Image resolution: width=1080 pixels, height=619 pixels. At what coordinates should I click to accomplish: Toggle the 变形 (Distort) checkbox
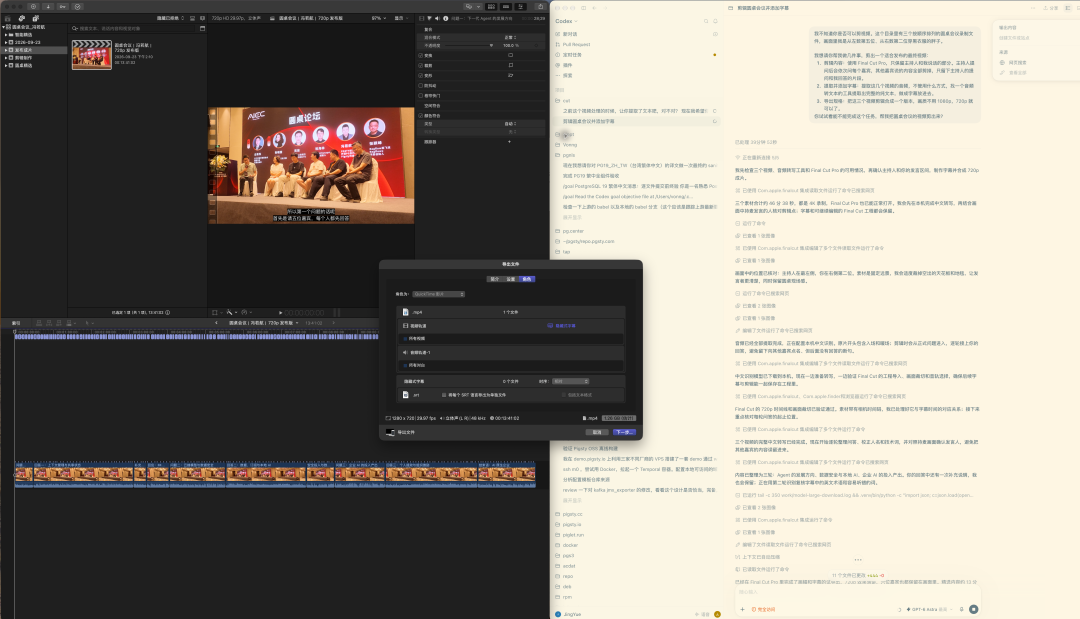(421, 76)
